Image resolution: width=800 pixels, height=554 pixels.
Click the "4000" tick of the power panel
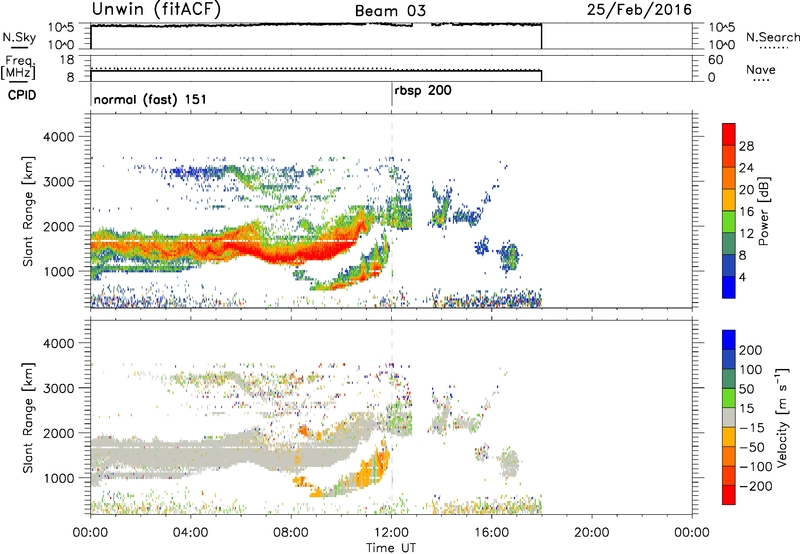[x=58, y=137]
